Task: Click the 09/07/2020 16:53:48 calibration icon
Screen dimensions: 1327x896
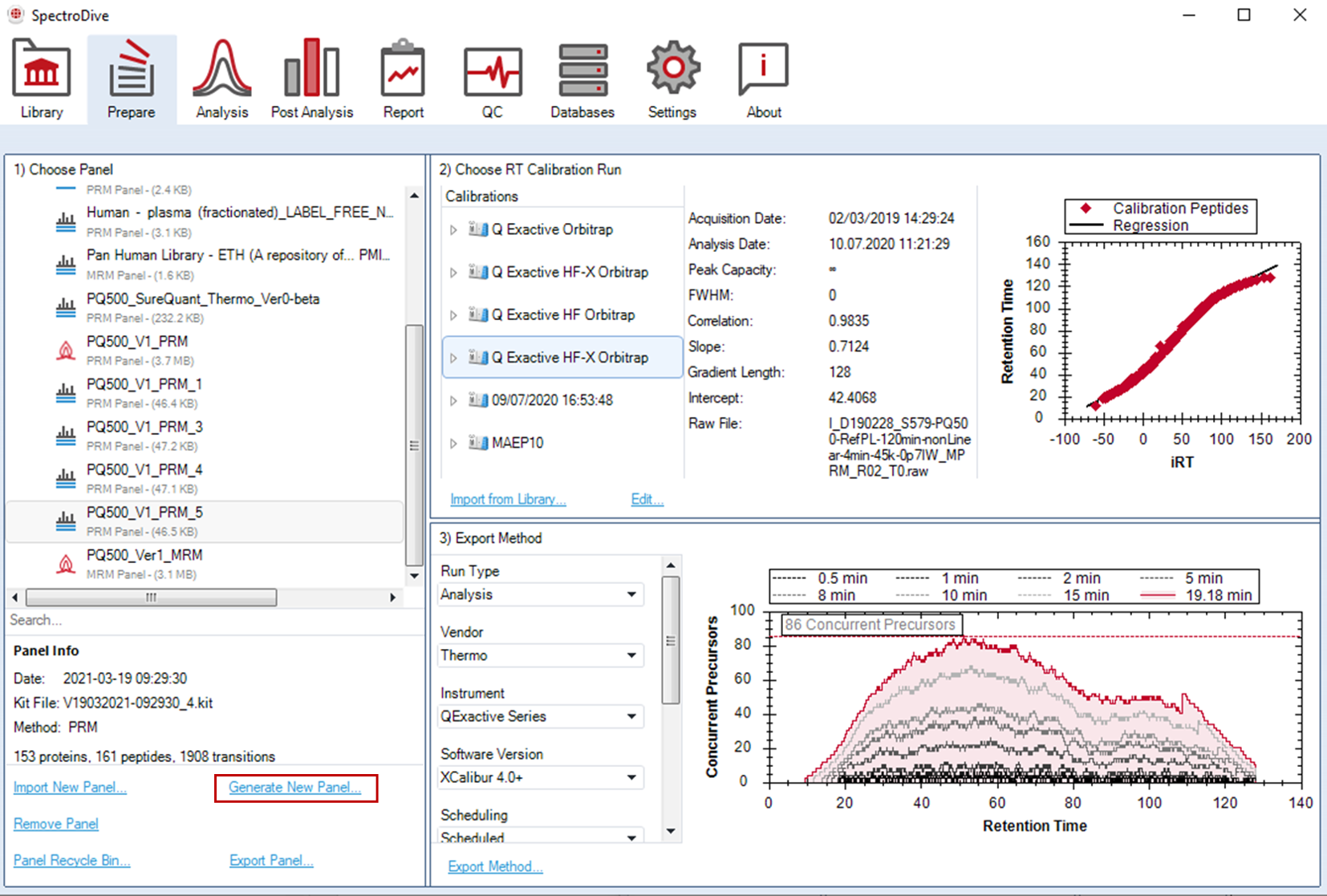Action: [x=478, y=399]
